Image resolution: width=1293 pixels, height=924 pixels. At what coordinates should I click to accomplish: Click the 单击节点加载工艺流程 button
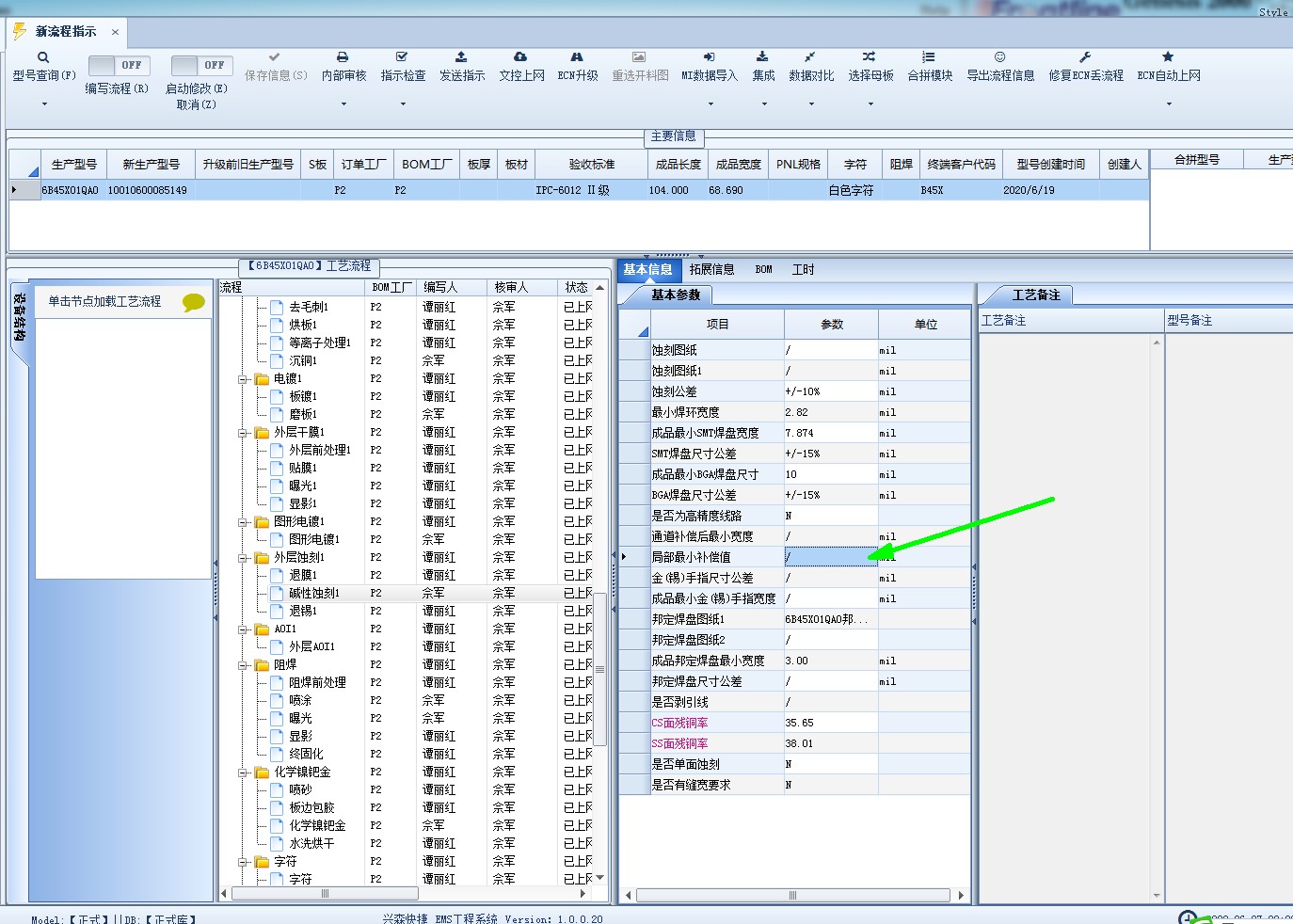104,301
